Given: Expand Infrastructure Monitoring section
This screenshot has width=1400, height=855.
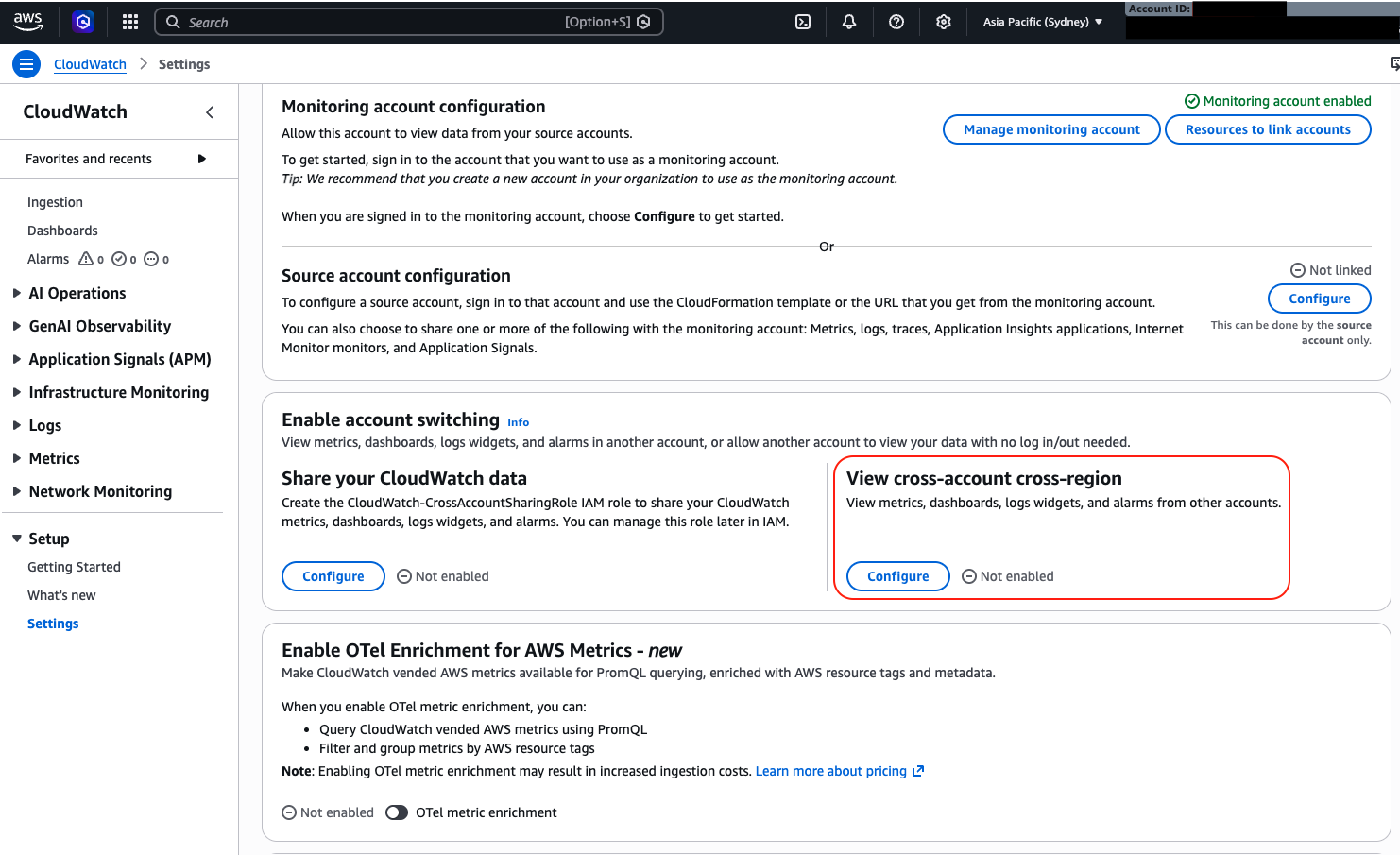Looking at the screenshot, I should coord(17,392).
